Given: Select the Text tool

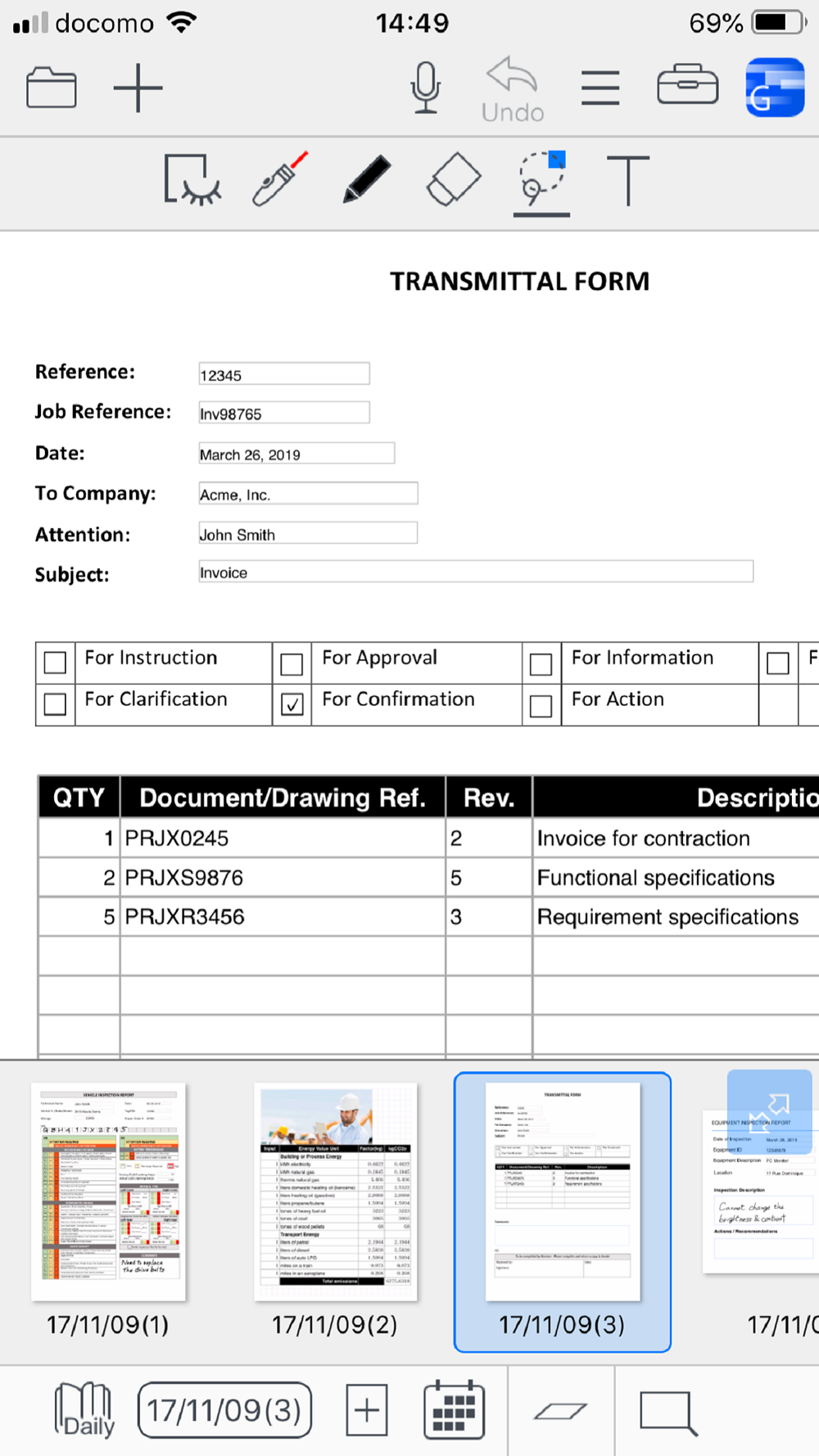Looking at the screenshot, I should [x=628, y=179].
